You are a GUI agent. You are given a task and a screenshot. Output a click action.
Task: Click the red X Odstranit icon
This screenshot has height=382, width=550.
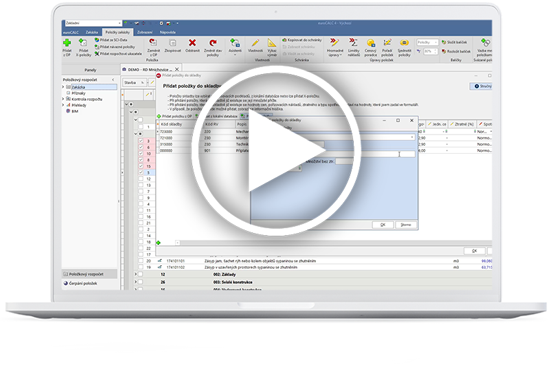(192, 43)
